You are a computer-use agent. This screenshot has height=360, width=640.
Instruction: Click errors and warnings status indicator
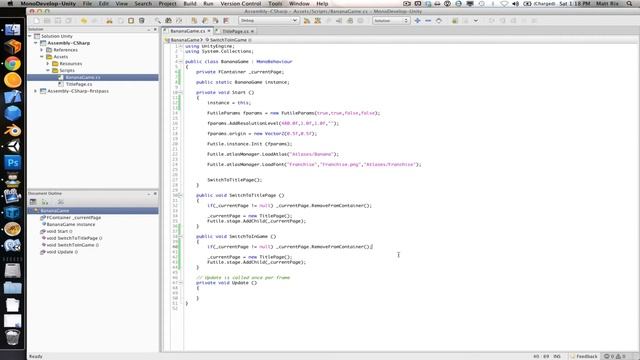coord(616,356)
